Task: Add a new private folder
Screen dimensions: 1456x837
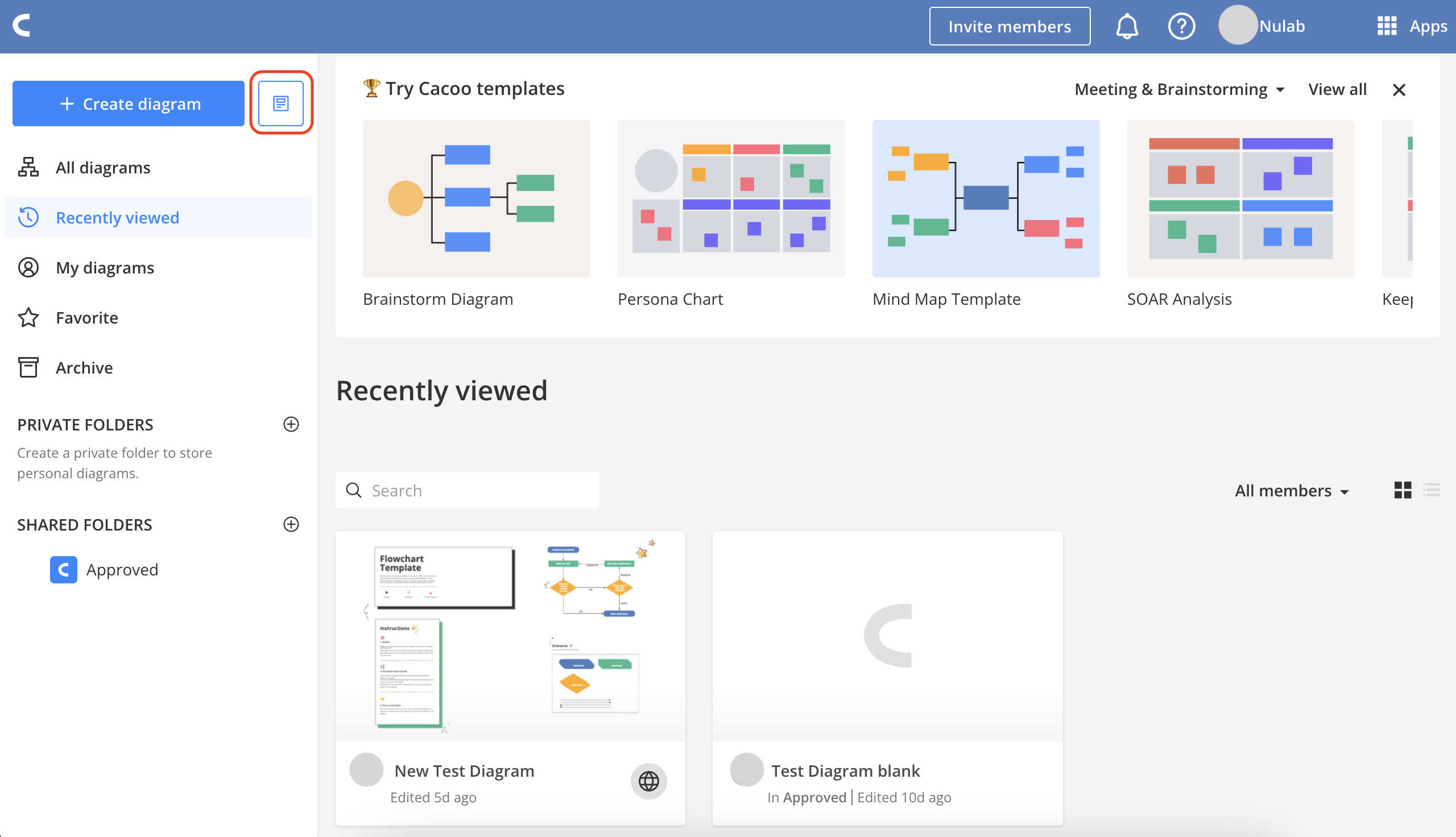Action: [291, 424]
